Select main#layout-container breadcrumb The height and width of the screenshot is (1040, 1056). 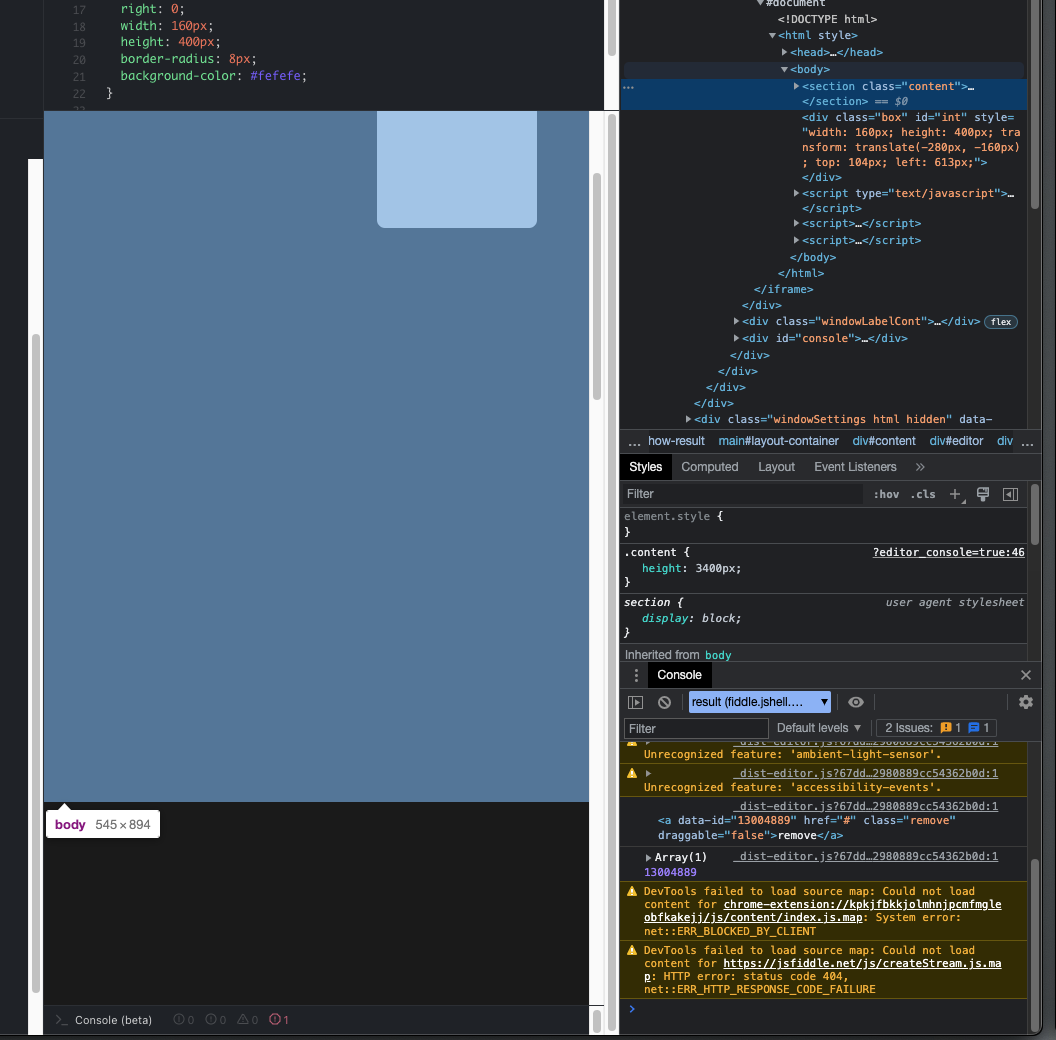pyautogui.click(x=778, y=441)
